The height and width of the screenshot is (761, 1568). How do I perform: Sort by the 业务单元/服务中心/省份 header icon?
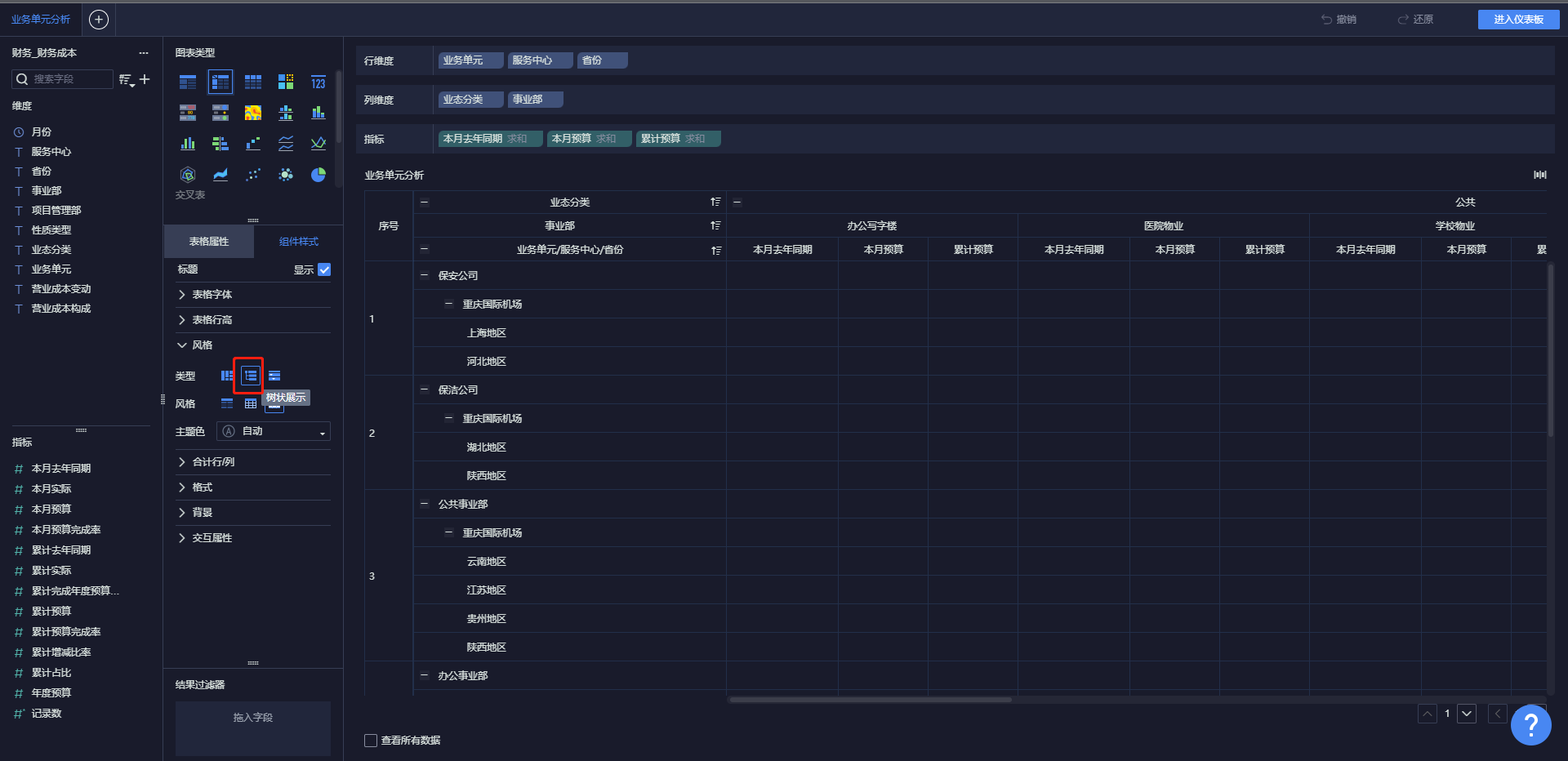[716, 250]
